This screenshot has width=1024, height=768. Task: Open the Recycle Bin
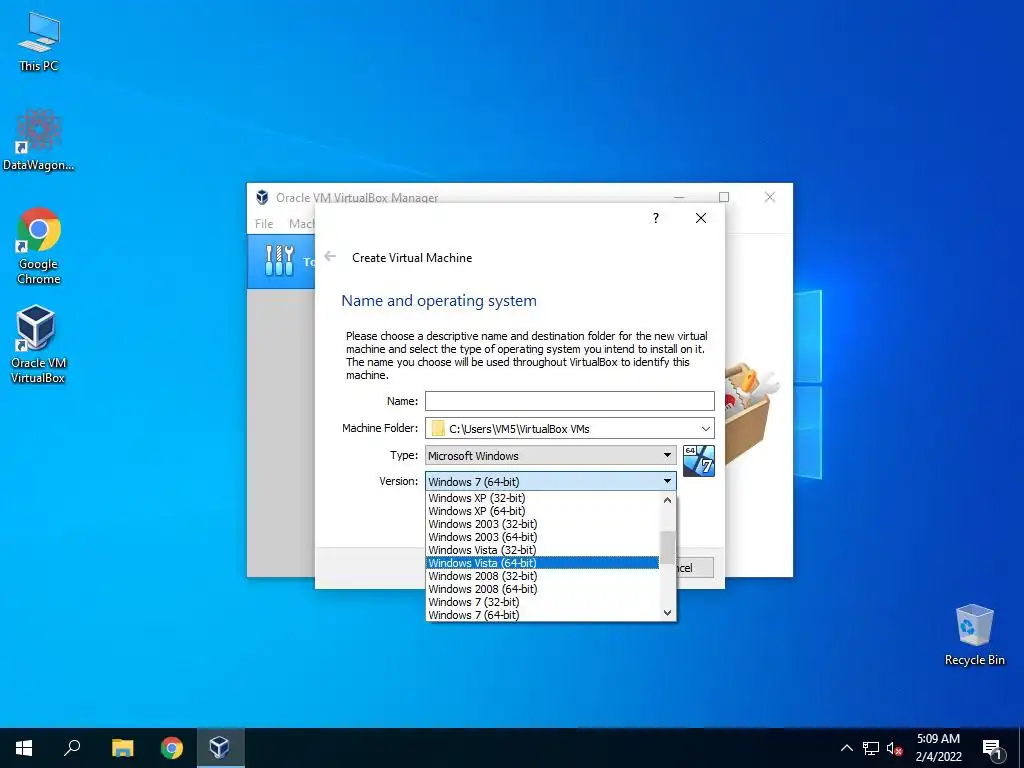[974, 635]
